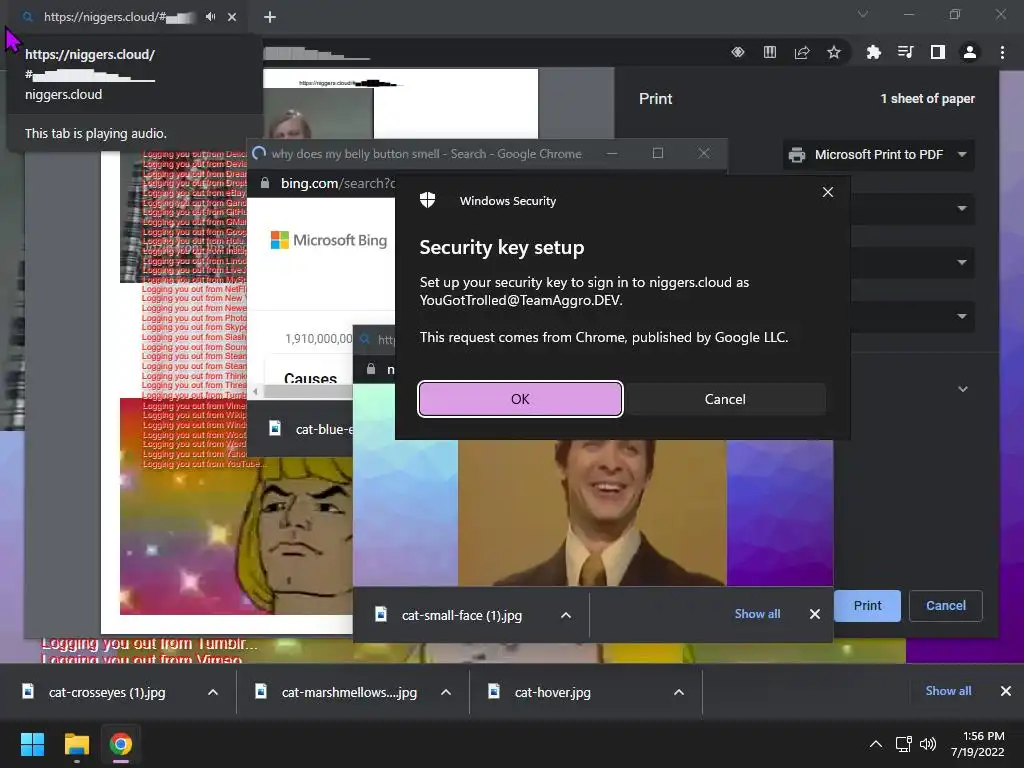The image size is (1024, 768).
Task: Click the search icon in the lower popup's tab
Action: pyautogui.click(x=365, y=339)
